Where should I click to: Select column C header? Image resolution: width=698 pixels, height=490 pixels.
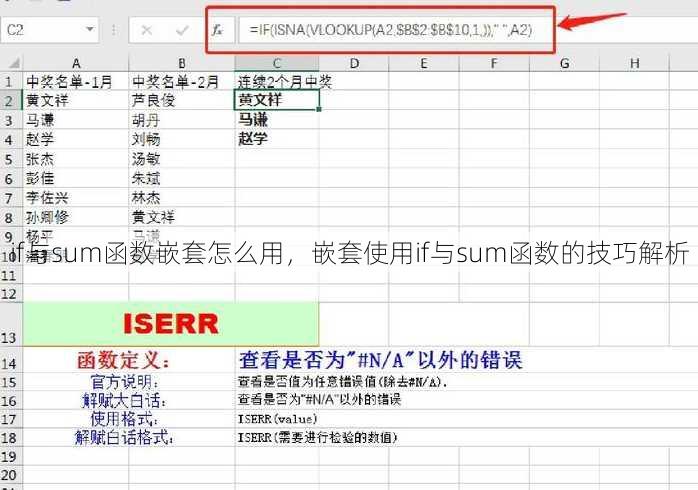point(276,63)
